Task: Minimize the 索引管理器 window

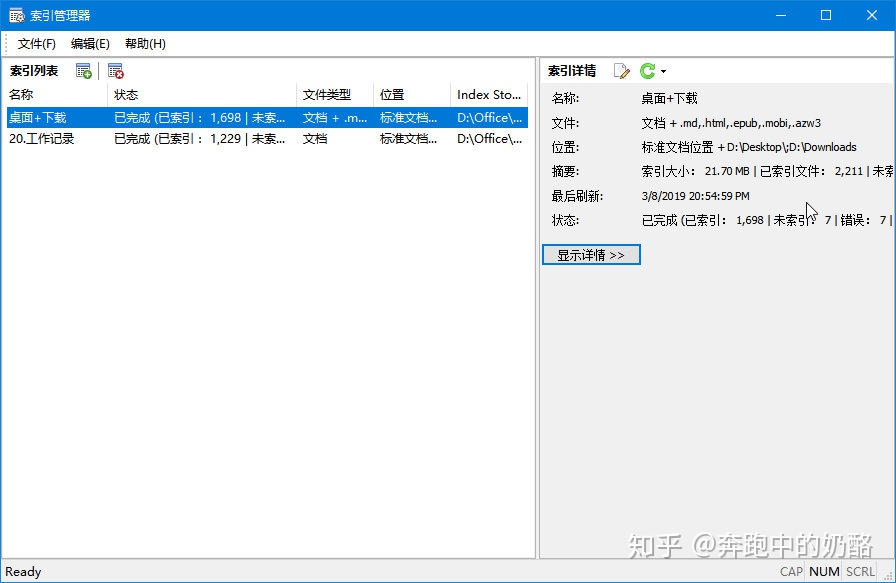Action: [781, 15]
